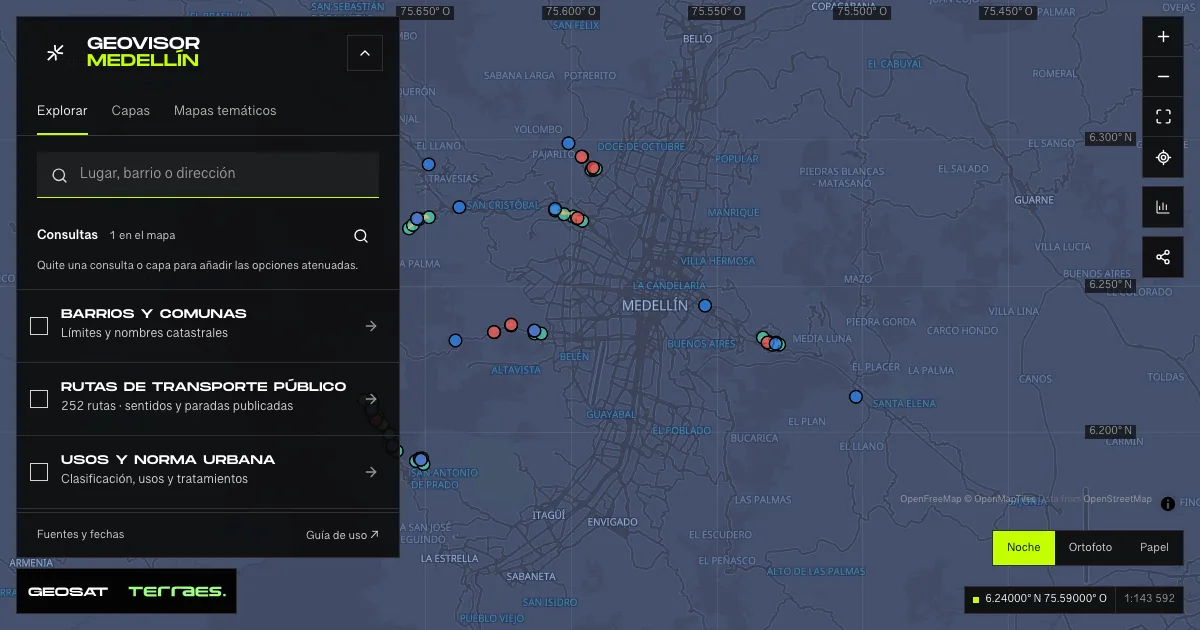The image size is (1200, 630).
Task: Focus the Lugar, barrio o dirección search field
Action: click(x=208, y=174)
